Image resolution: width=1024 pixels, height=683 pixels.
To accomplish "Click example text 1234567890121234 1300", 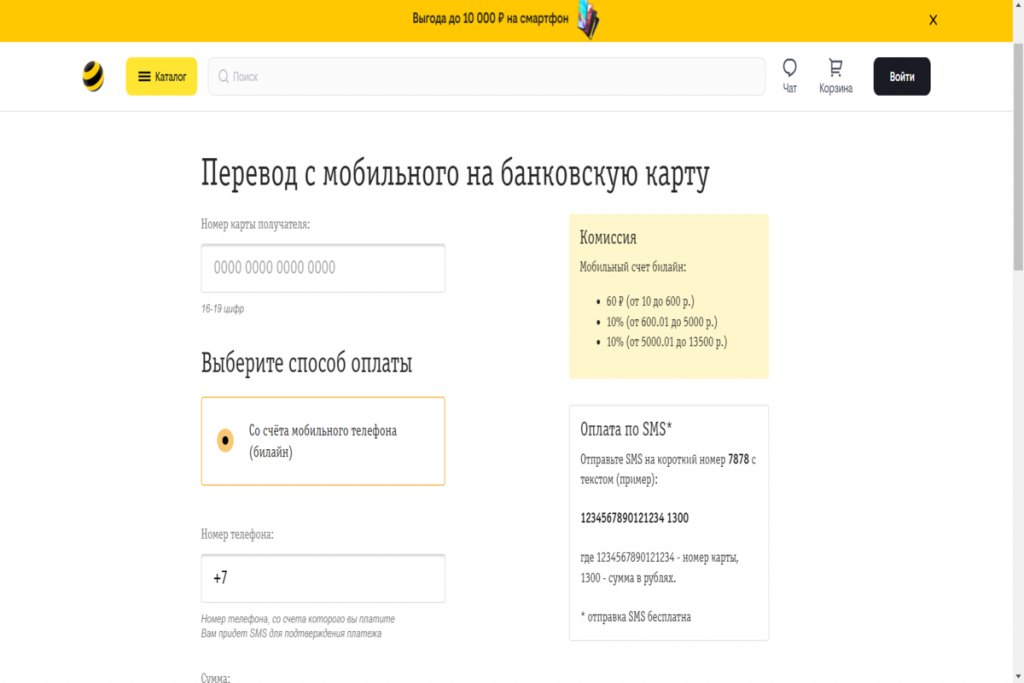I will [x=634, y=518].
